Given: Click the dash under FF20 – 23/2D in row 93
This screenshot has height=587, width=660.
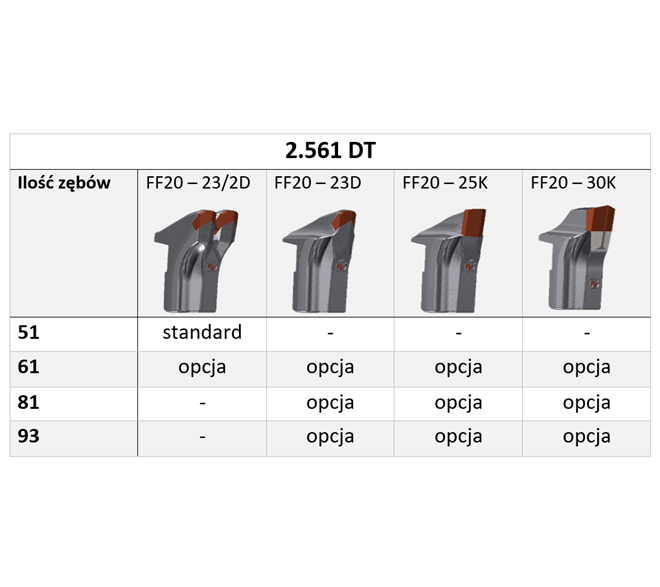Looking at the screenshot, I should click(x=202, y=438).
